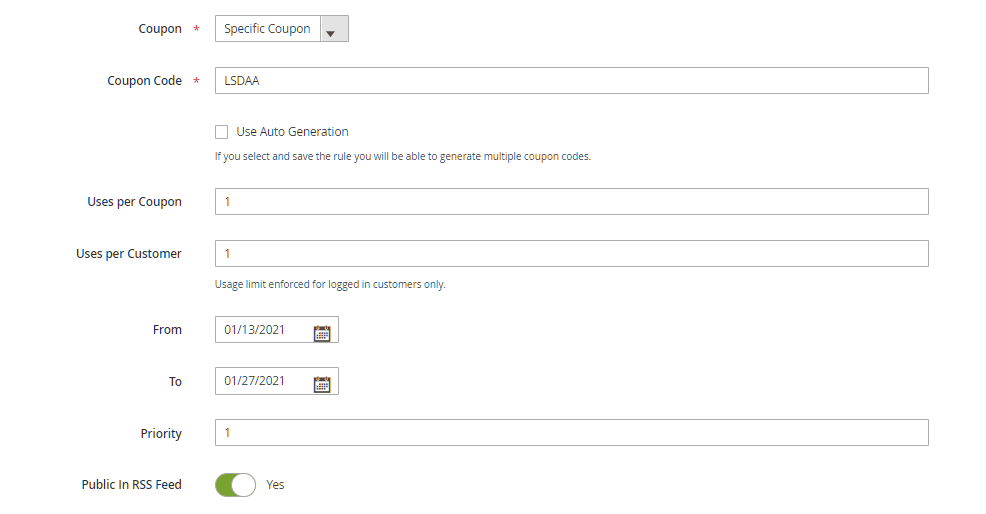This screenshot has height=514, width=986.
Task: Click the Use Auto Generation label text
Action: click(292, 132)
